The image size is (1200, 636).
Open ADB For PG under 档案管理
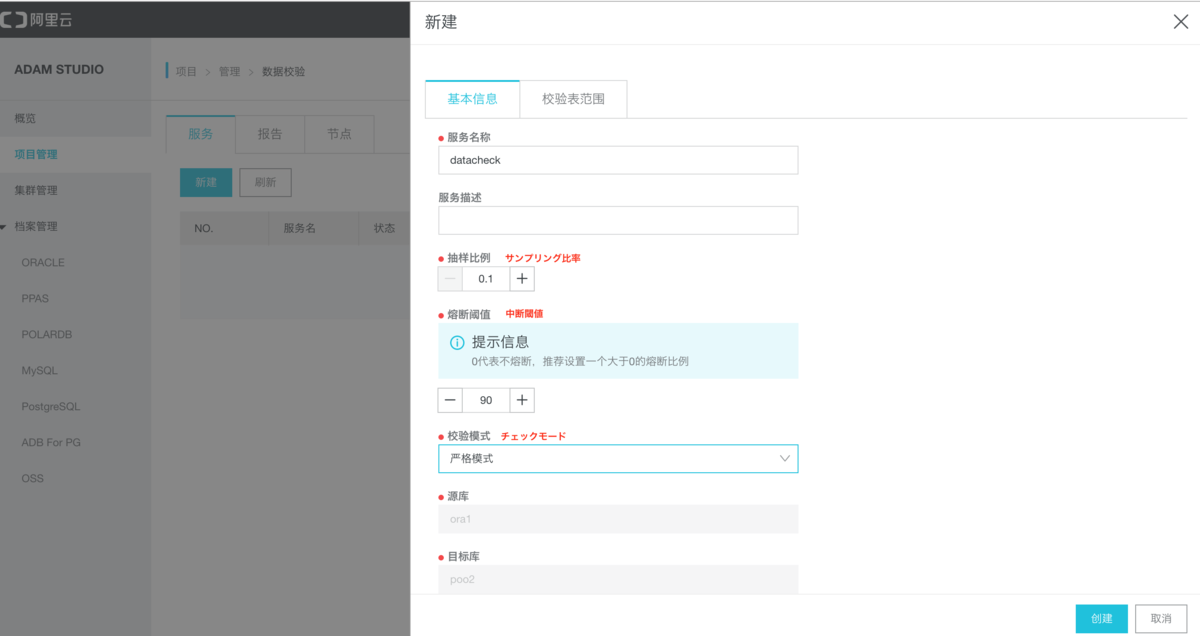(x=51, y=443)
